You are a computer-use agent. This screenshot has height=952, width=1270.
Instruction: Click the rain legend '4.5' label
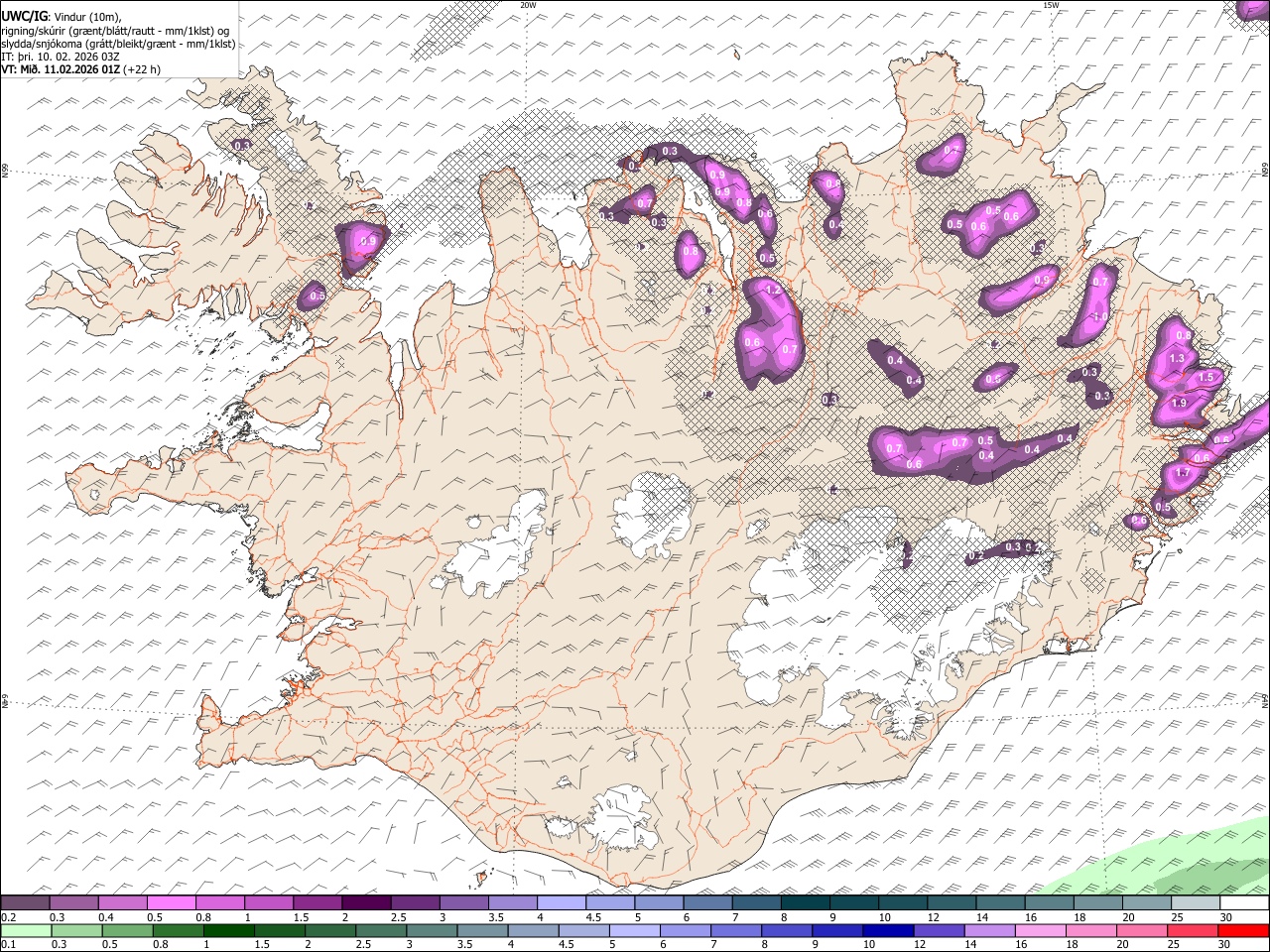coord(565,945)
